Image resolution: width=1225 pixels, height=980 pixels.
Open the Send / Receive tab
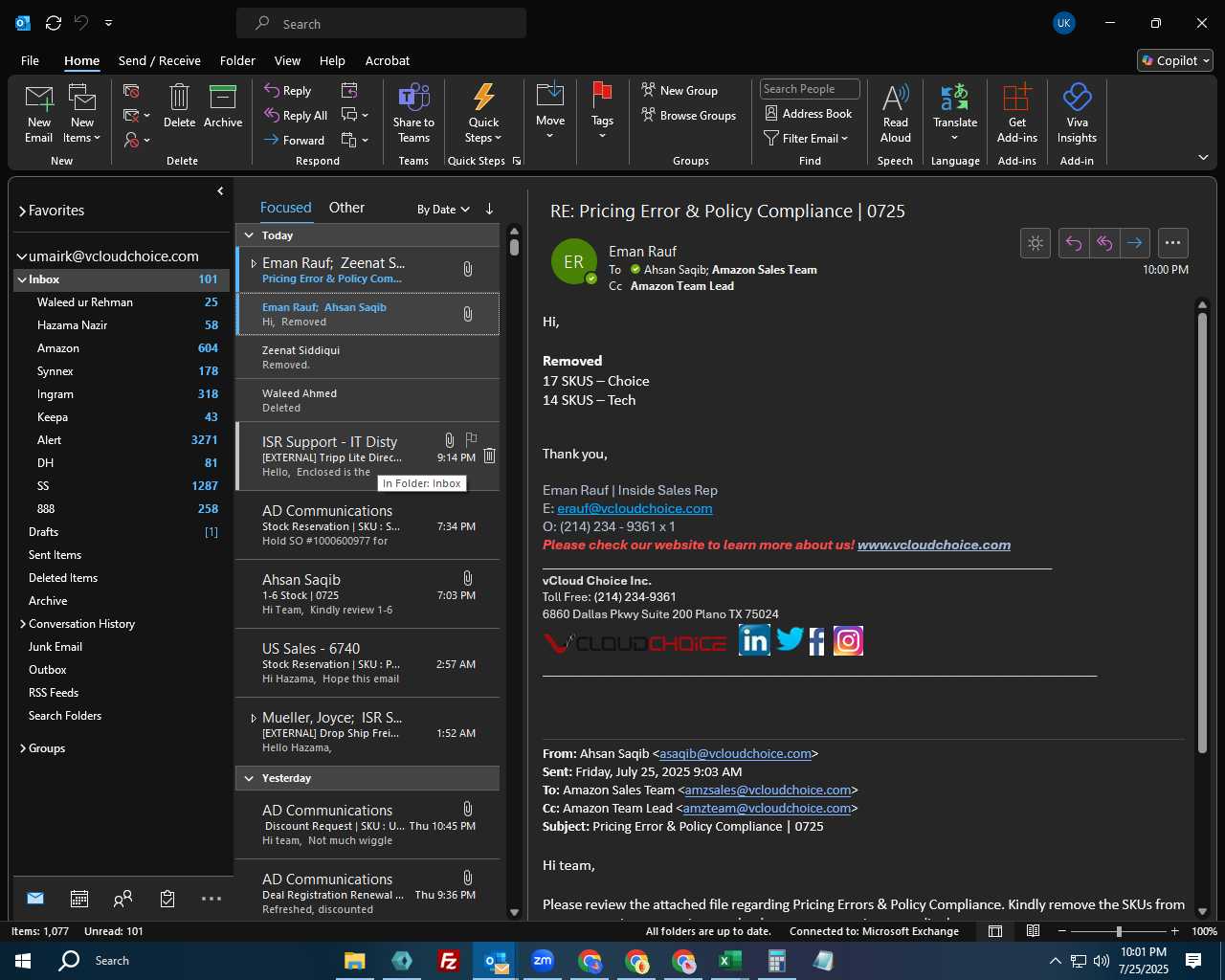[160, 60]
